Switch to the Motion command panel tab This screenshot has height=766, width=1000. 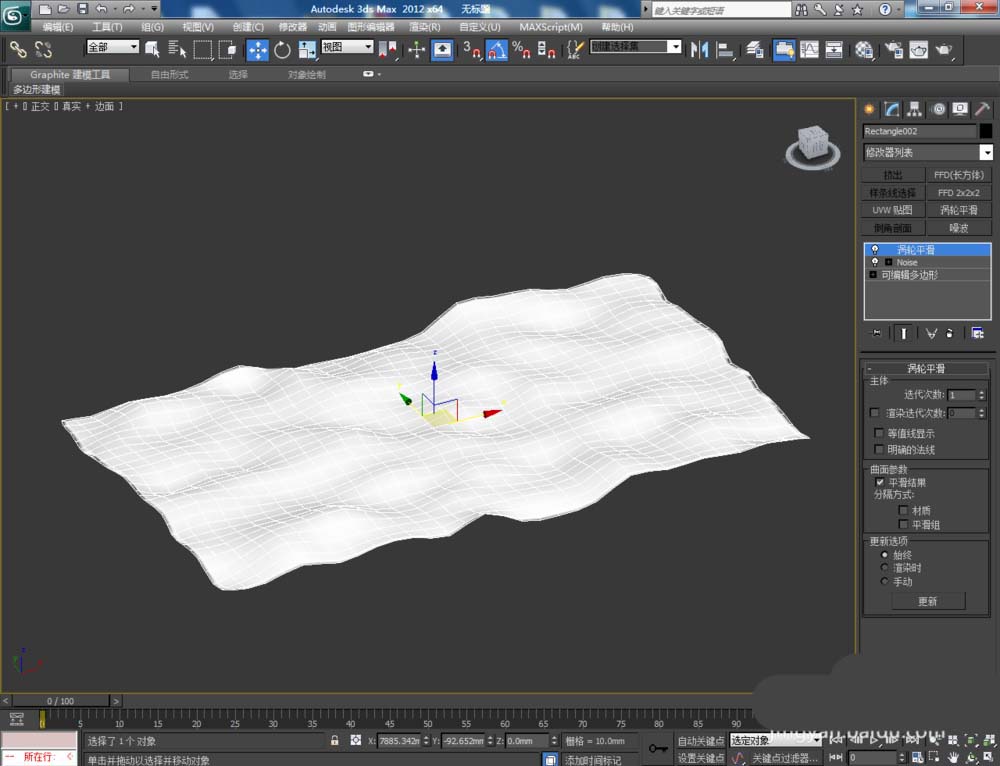point(938,109)
